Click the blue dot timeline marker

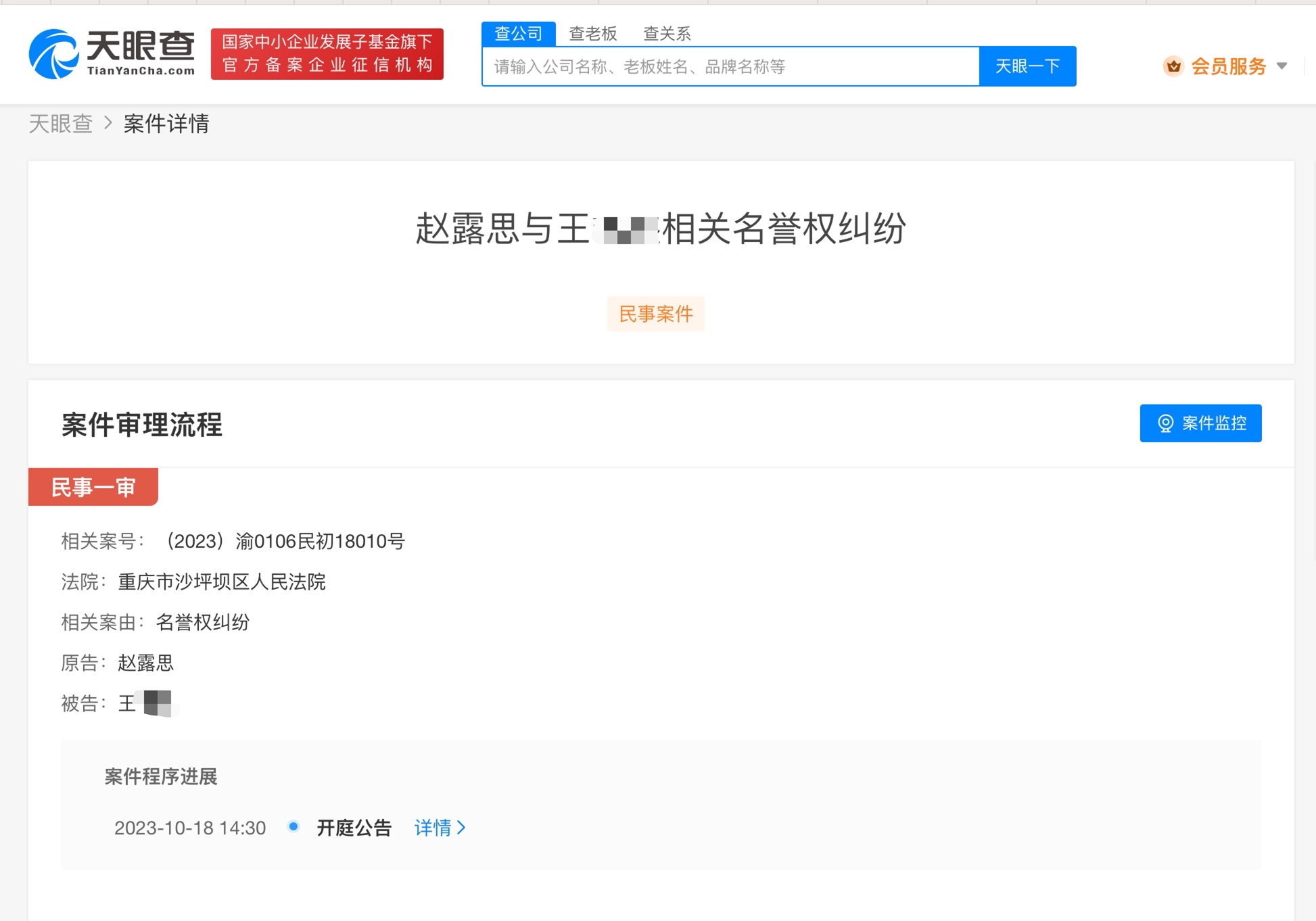[293, 826]
